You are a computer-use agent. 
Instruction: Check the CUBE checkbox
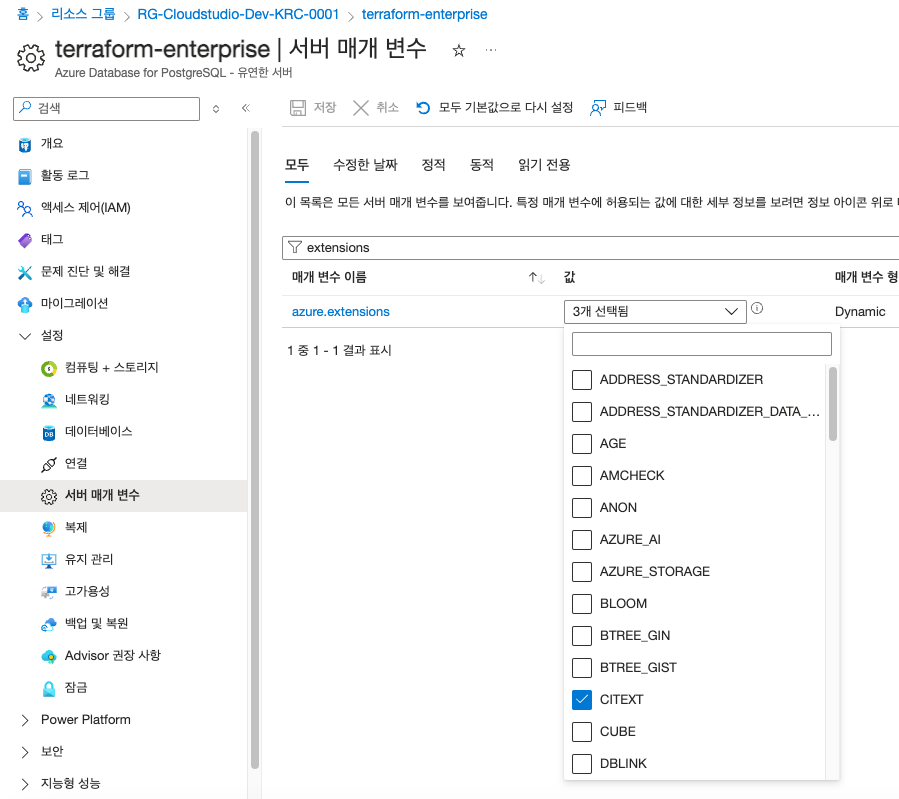pyautogui.click(x=581, y=732)
